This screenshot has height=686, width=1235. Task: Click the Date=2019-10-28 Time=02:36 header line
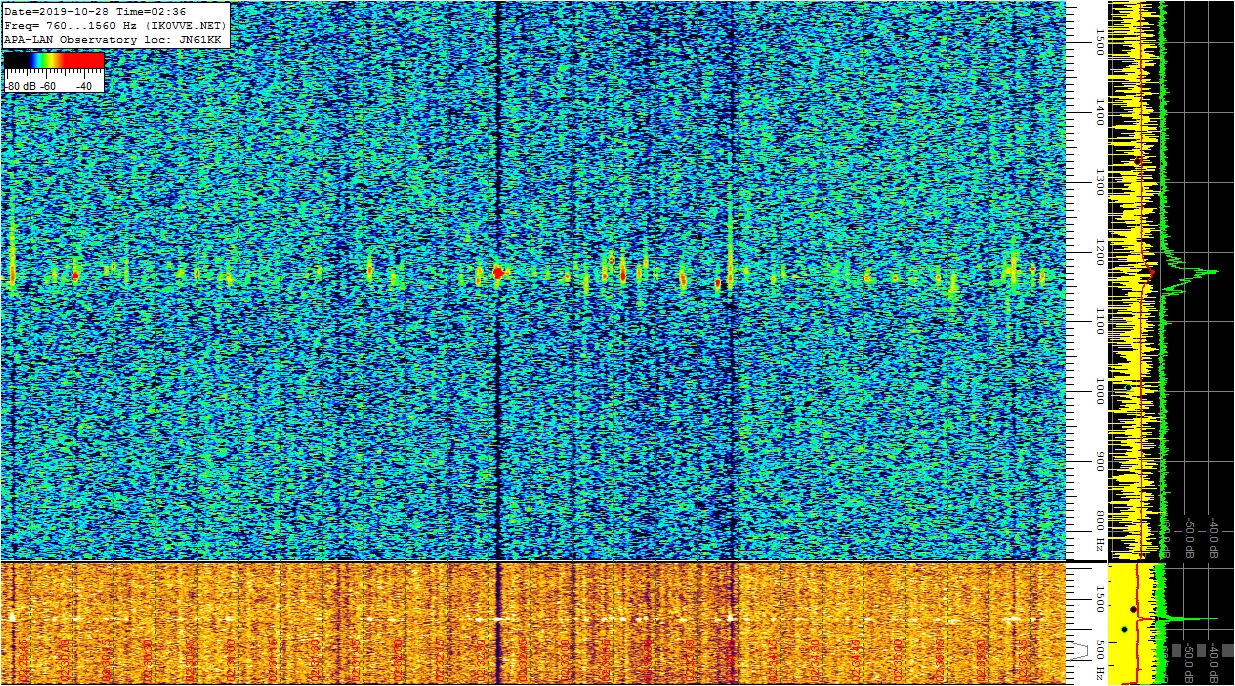pyautogui.click(x=95, y=11)
